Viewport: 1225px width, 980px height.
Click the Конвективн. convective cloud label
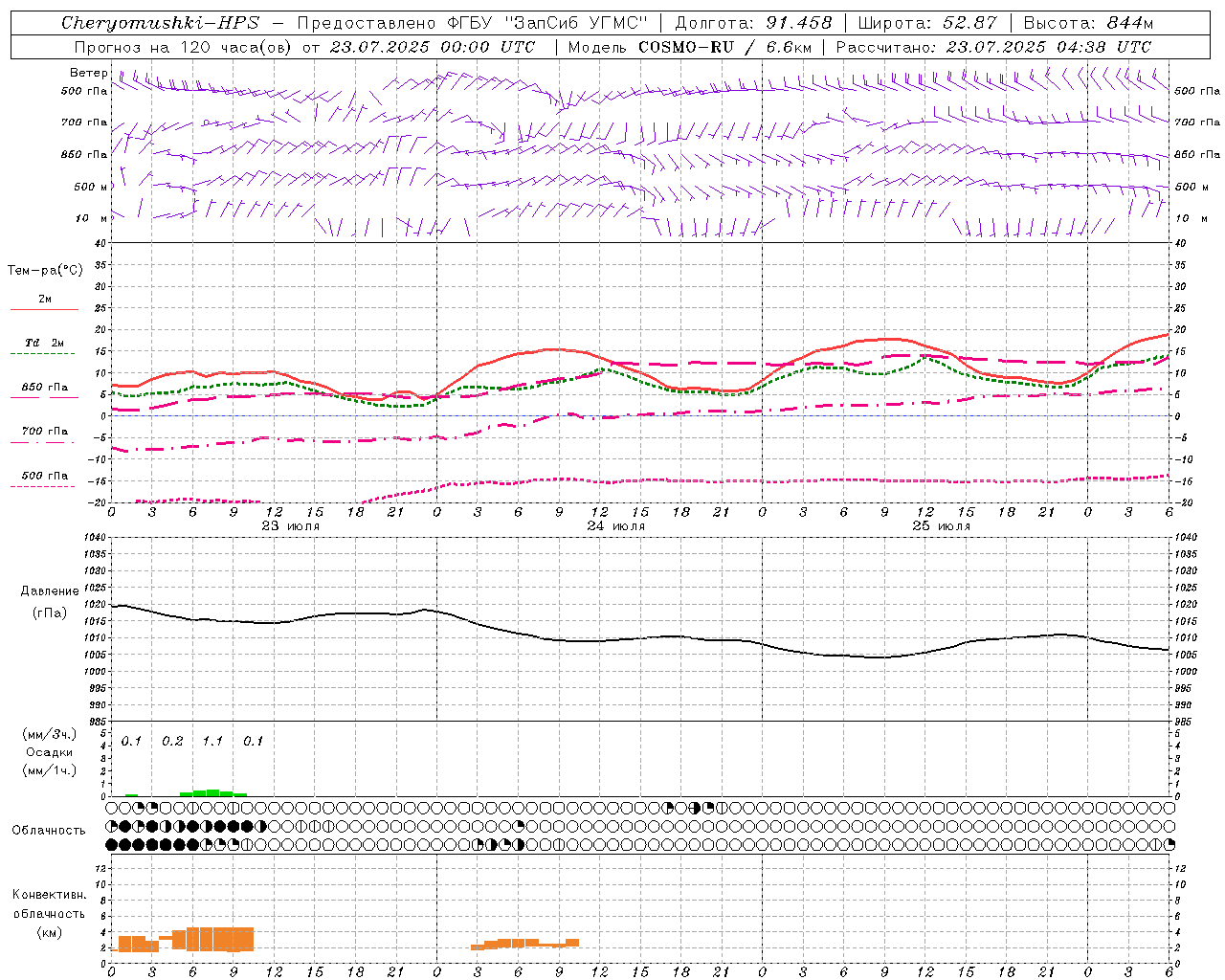click(x=50, y=895)
